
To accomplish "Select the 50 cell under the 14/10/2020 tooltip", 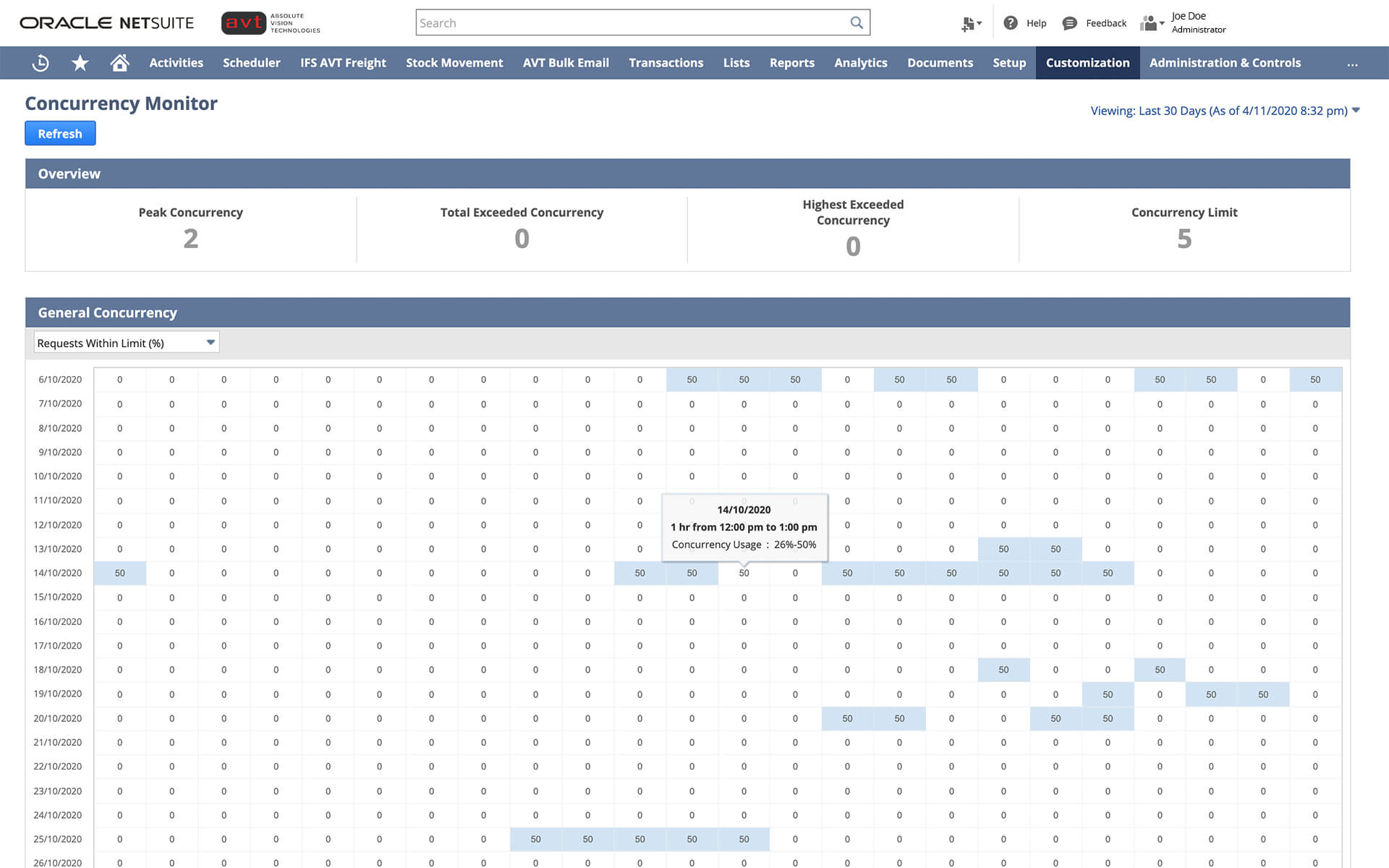I will click(744, 573).
